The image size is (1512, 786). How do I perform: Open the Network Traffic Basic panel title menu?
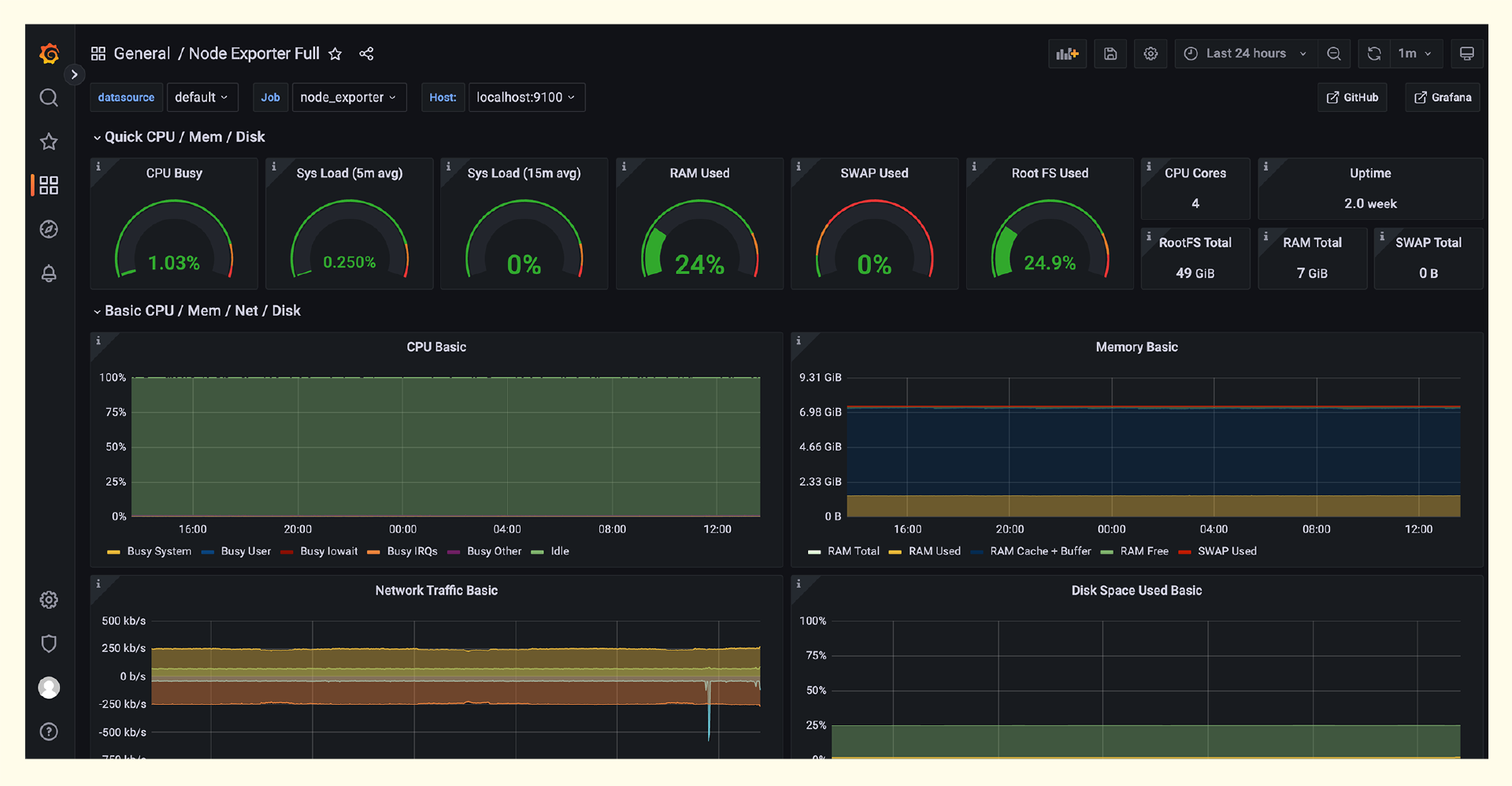[436, 591]
